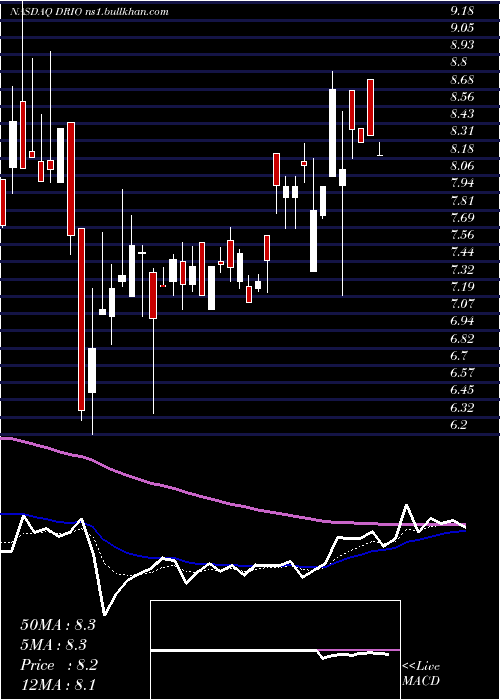Click the MACD inset chart panel
This screenshot has height=700, width=500.
coord(275,650)
